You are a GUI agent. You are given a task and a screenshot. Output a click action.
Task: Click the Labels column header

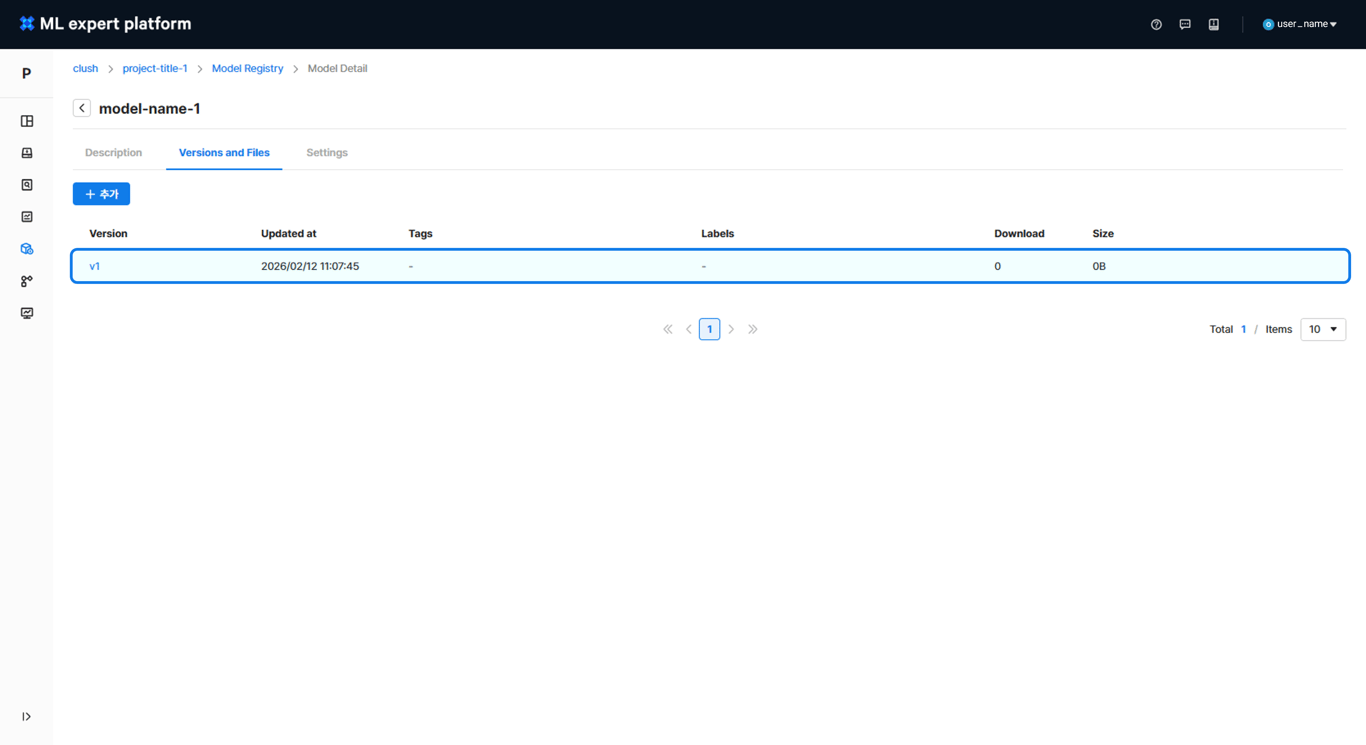click(718, 234)
